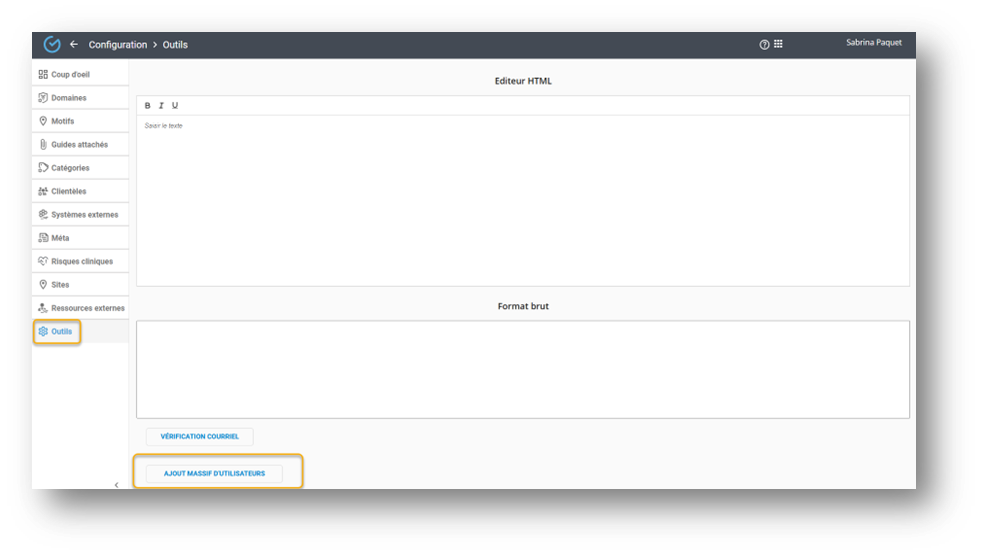981x554 pixels.
Task: Focus the Format brut text box
Action: (522, 369)
